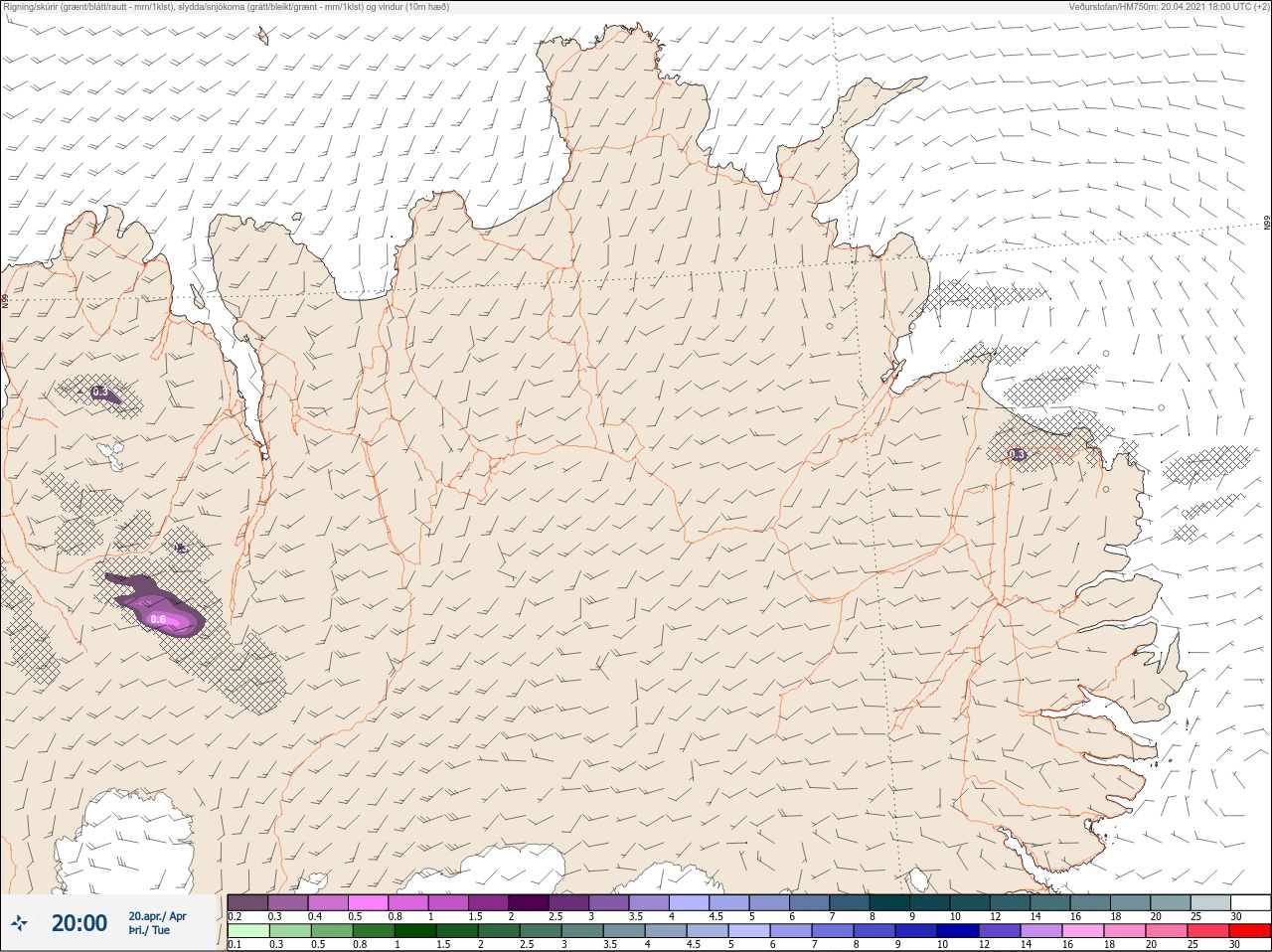Select the snow legend swatch between 0.2 and 0.3
The image size is (1272, 952).
[247, 902]
